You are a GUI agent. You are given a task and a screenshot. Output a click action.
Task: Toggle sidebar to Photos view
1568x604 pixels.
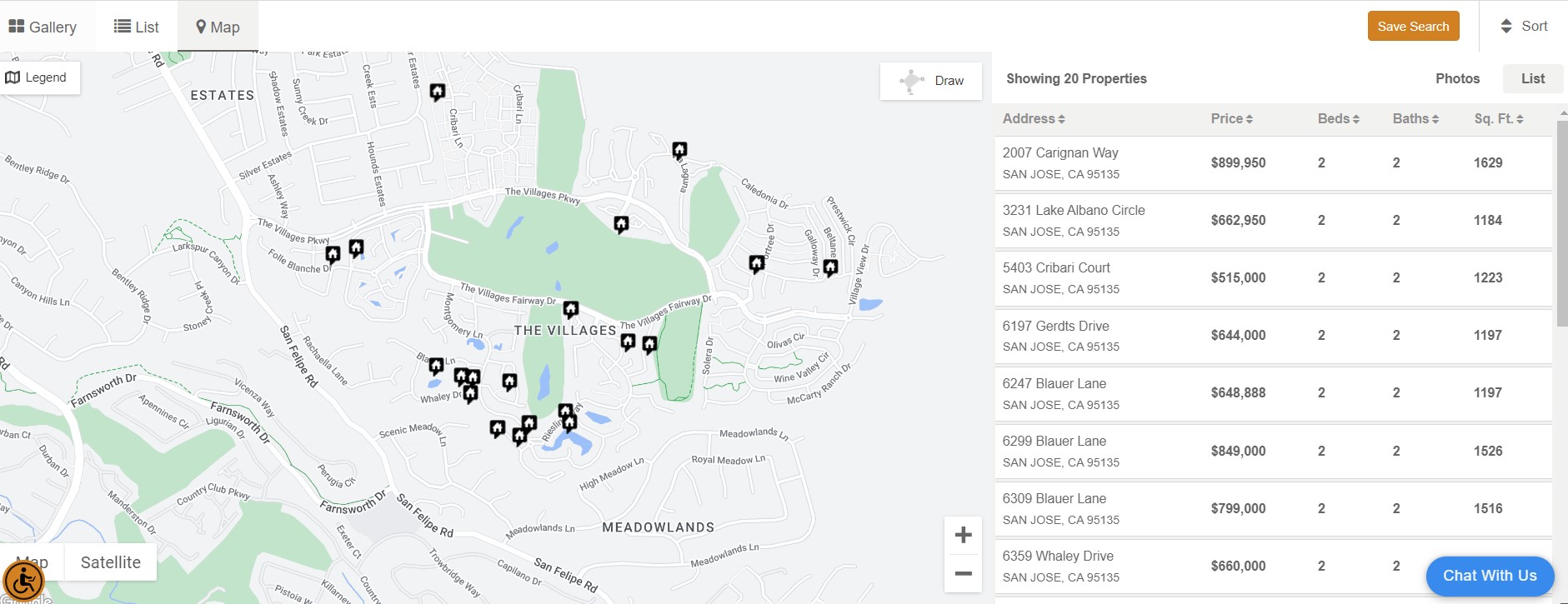pos(1457,78)
